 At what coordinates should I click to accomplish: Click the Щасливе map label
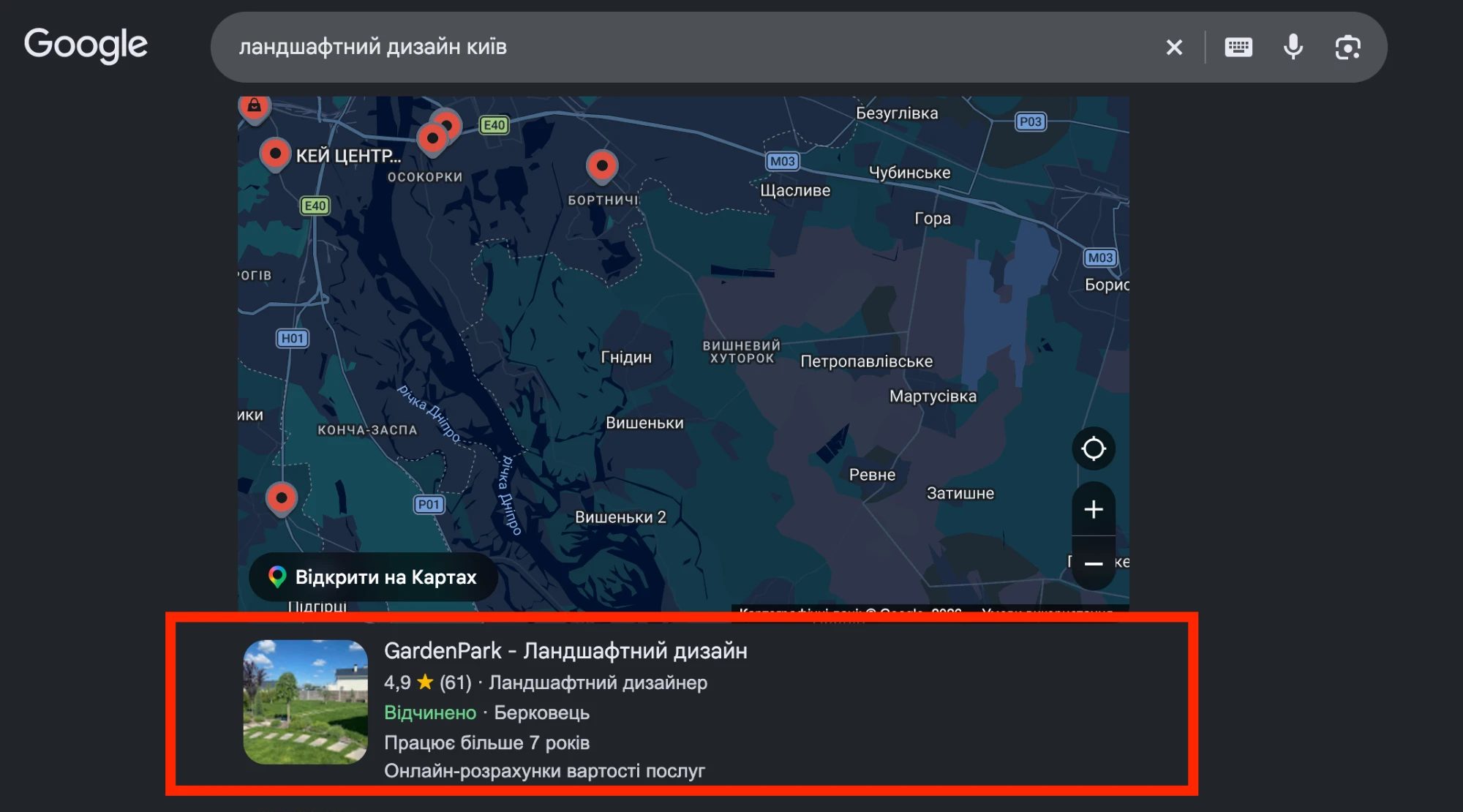[x=795, y=190]
